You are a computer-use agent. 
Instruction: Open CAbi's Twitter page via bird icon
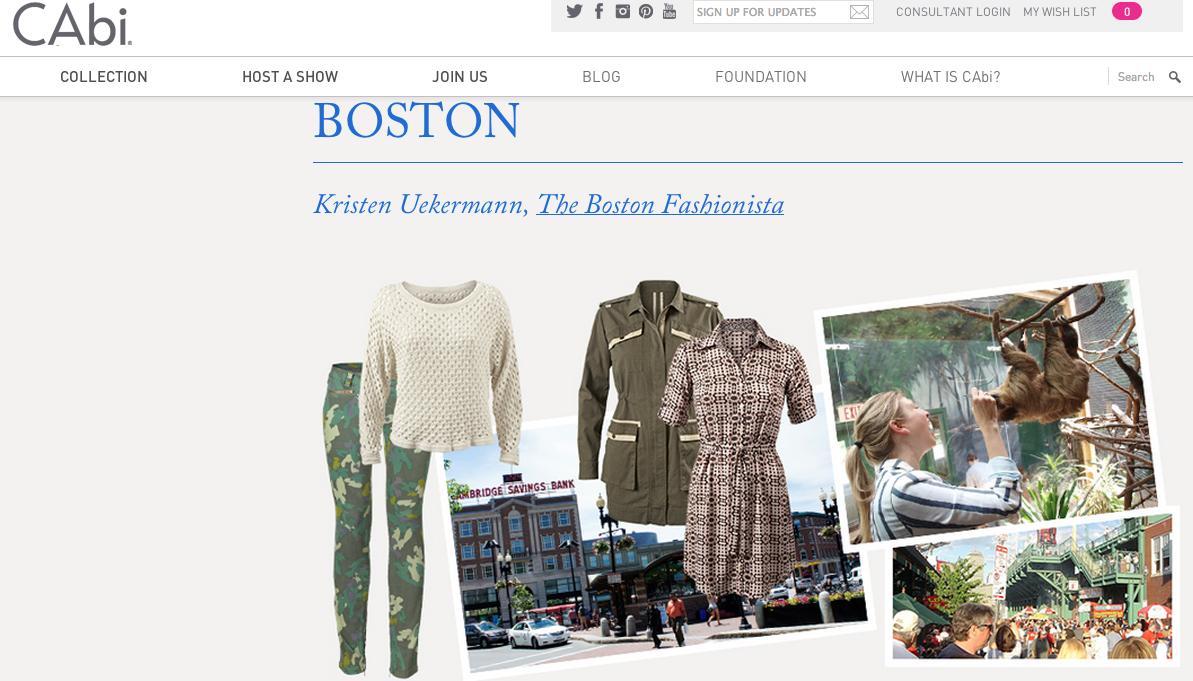coord(574,11)
